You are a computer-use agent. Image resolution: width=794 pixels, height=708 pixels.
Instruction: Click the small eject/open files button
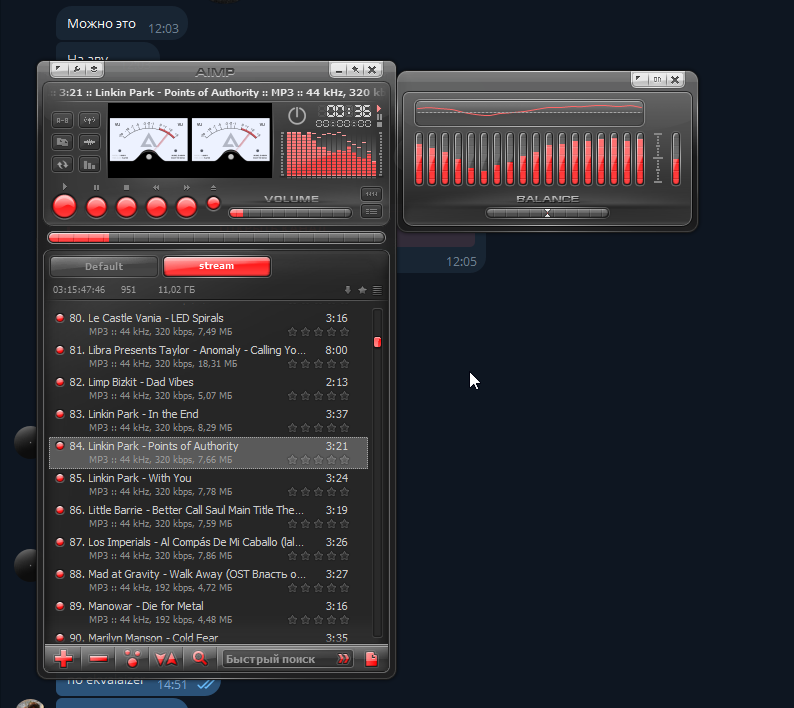click(214, 204)
